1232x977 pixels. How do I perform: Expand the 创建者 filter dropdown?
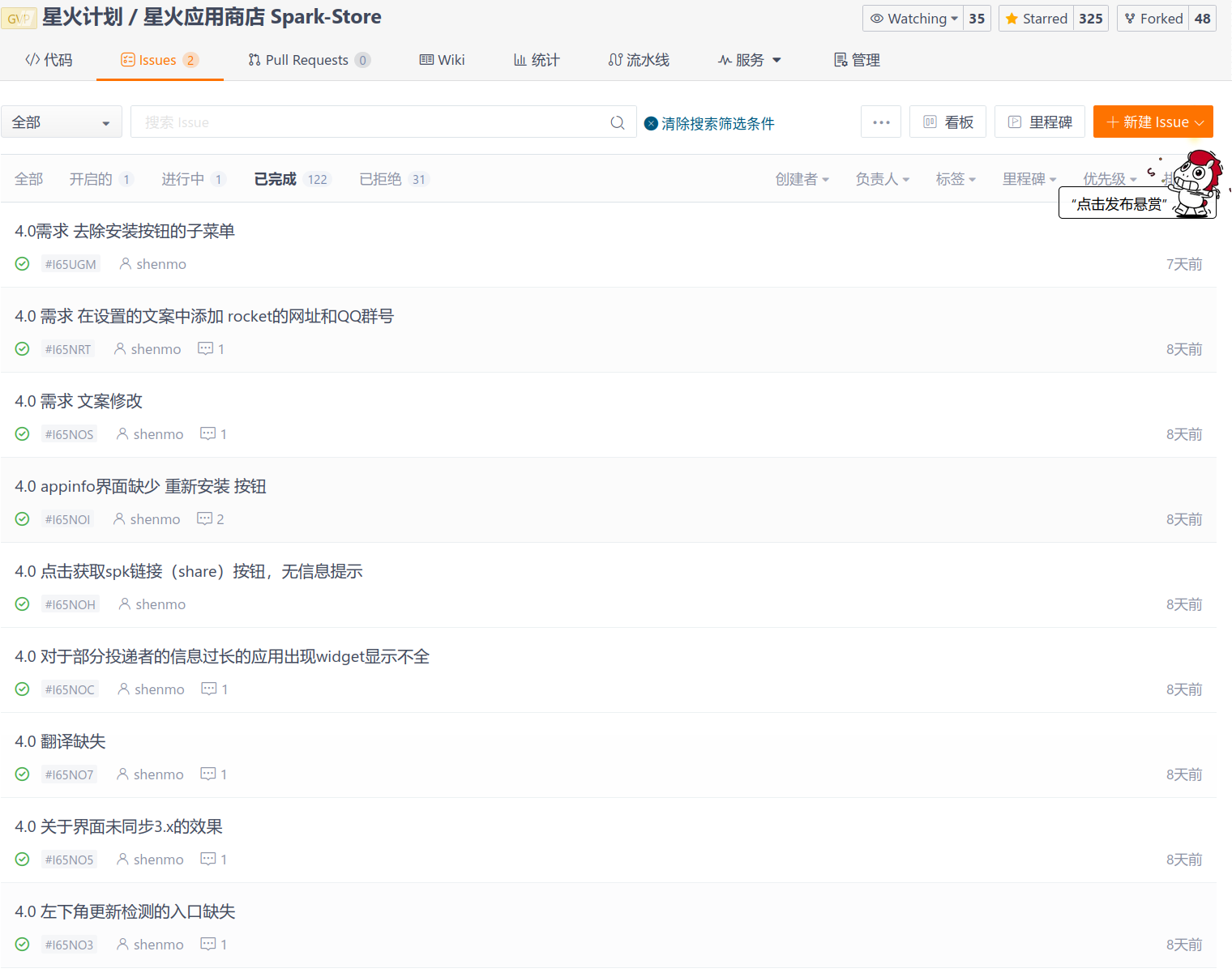802,179
